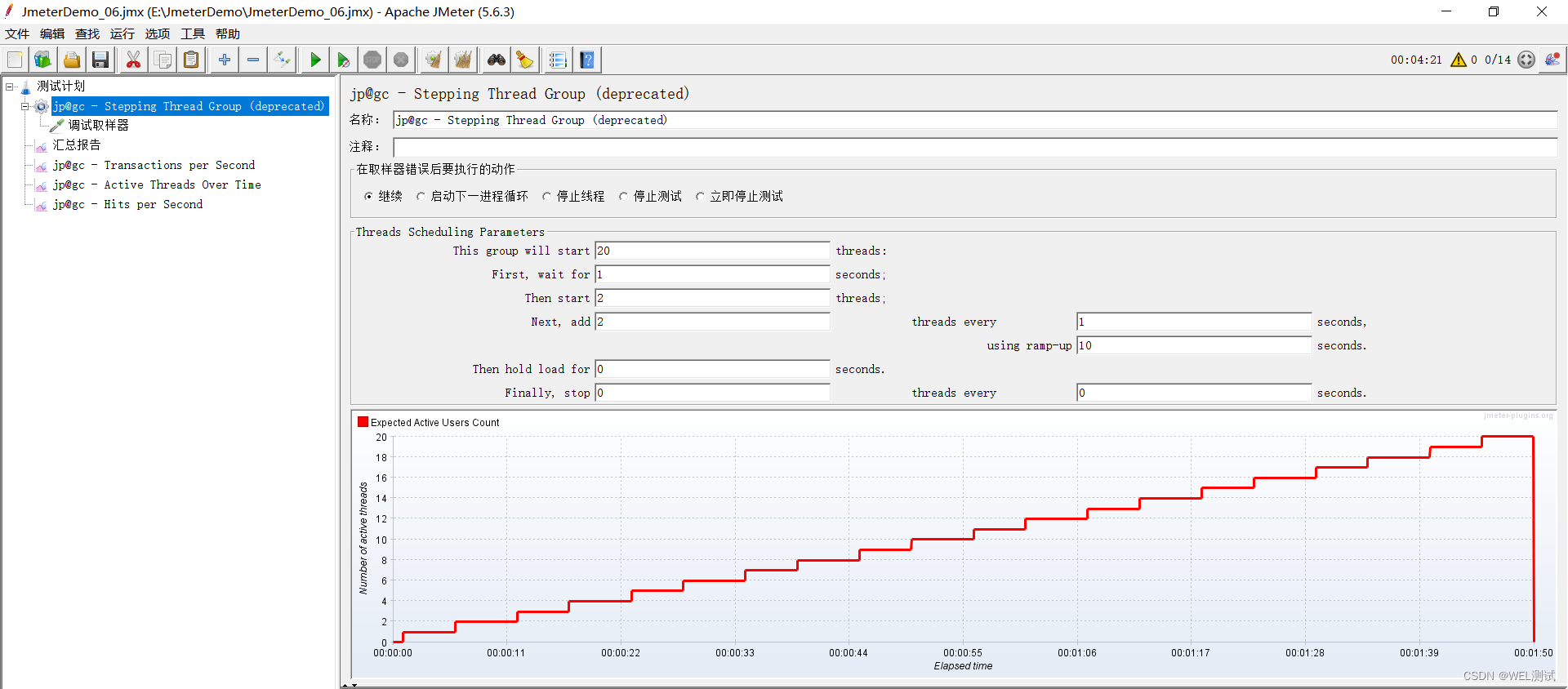This screenshot has width=1568, height=689.
Task: Click the 注释 comment input field
Action: [x=975, y=147]
